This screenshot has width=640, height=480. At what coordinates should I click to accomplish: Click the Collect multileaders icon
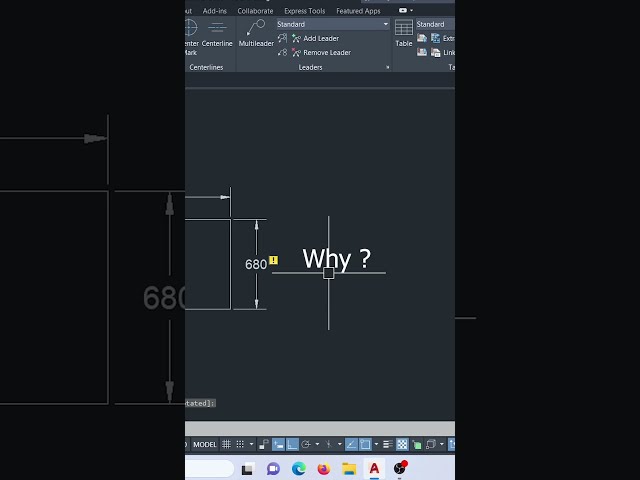click(282, 52)
